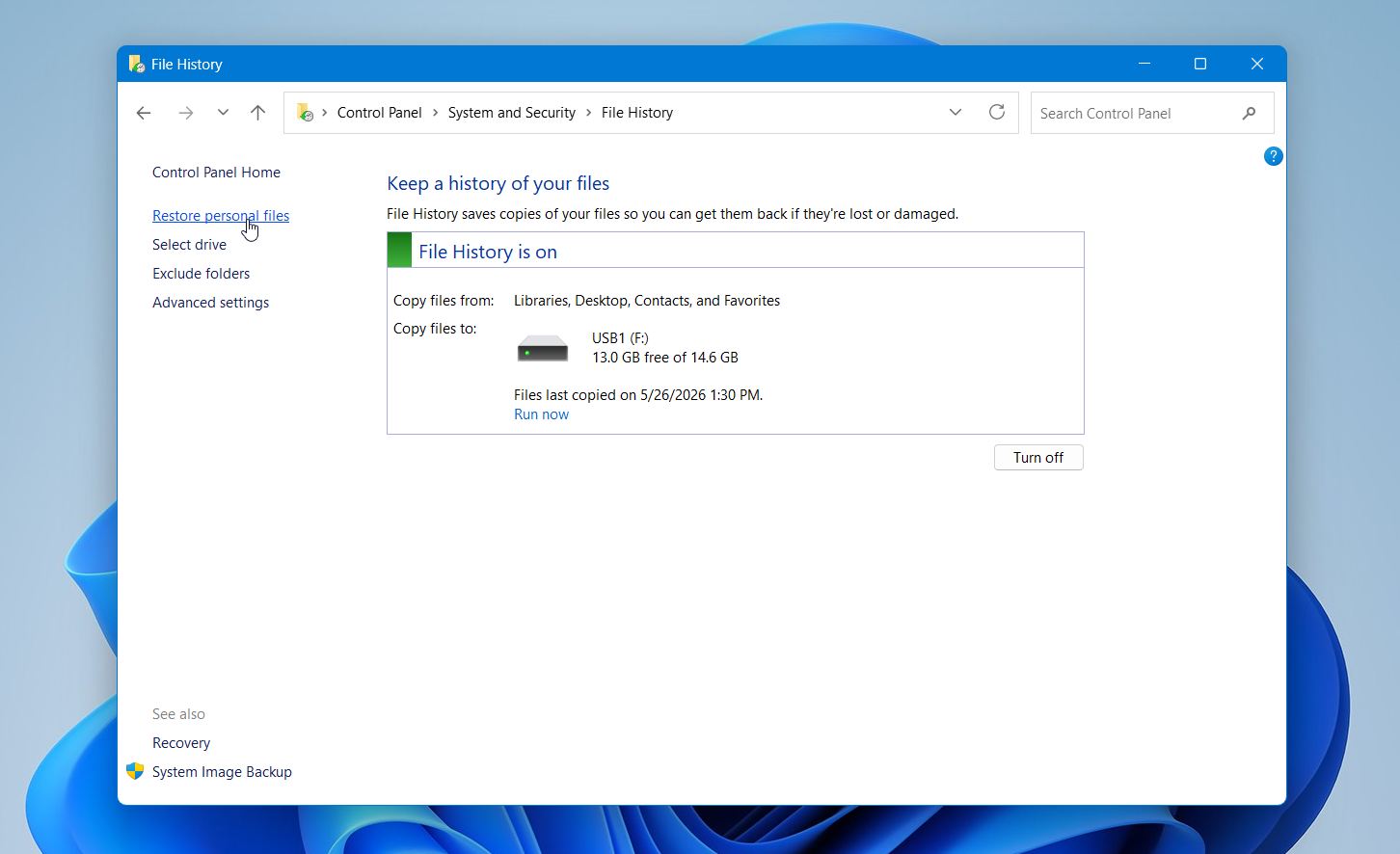Turn off File History
This screenshot has width=1400, height=854.
pos(1038,458)
